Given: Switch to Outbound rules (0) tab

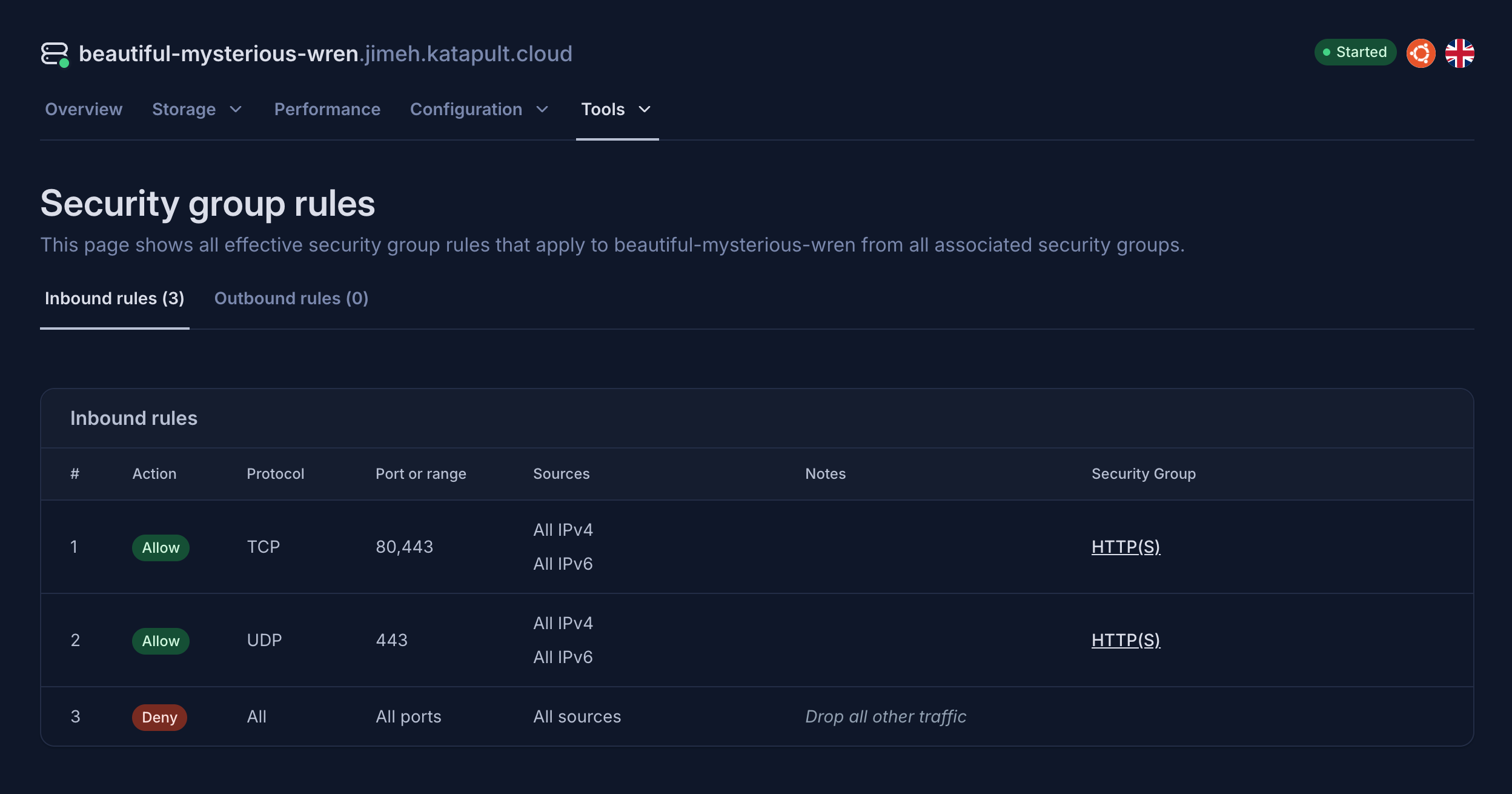Looking at the screenshot, I should 291,298.
